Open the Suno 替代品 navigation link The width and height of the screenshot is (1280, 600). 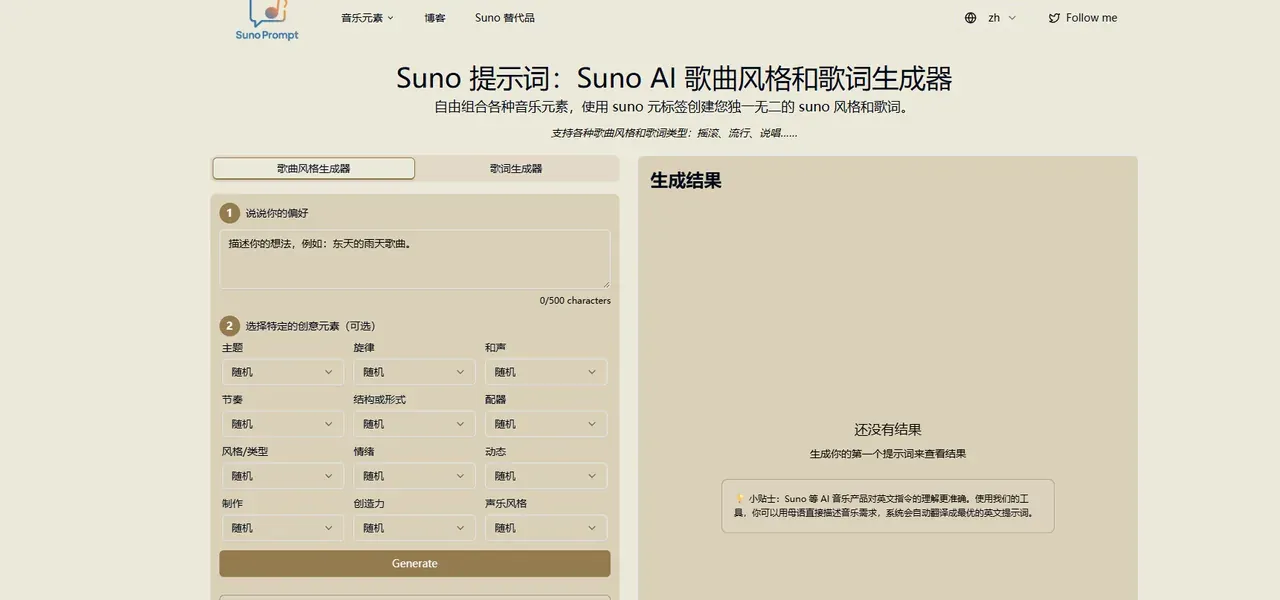click(x=505, y=18)
